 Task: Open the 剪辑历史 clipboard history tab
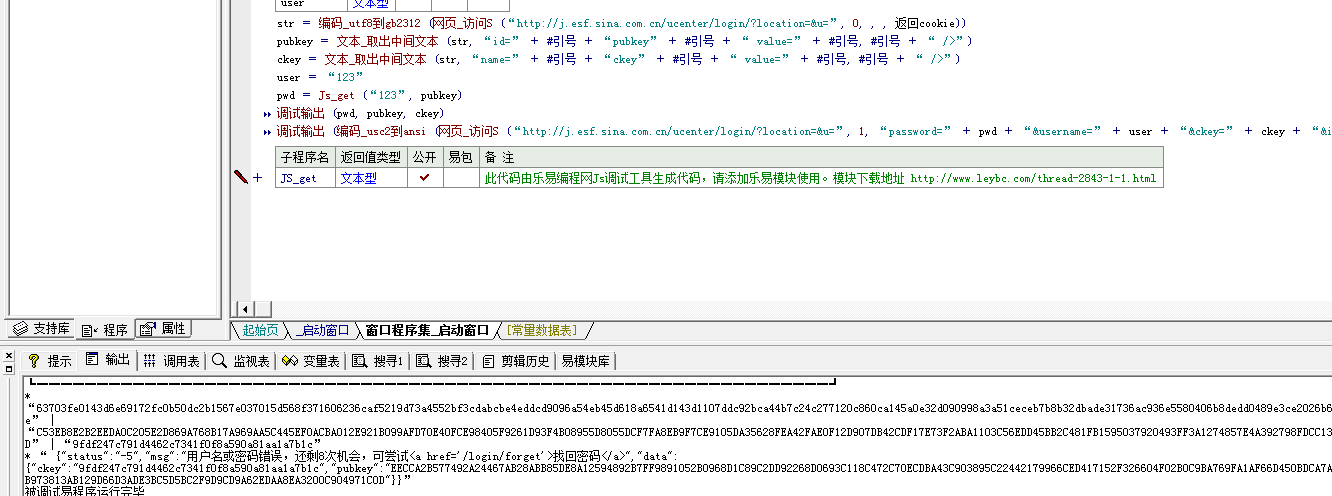[516, 361]
